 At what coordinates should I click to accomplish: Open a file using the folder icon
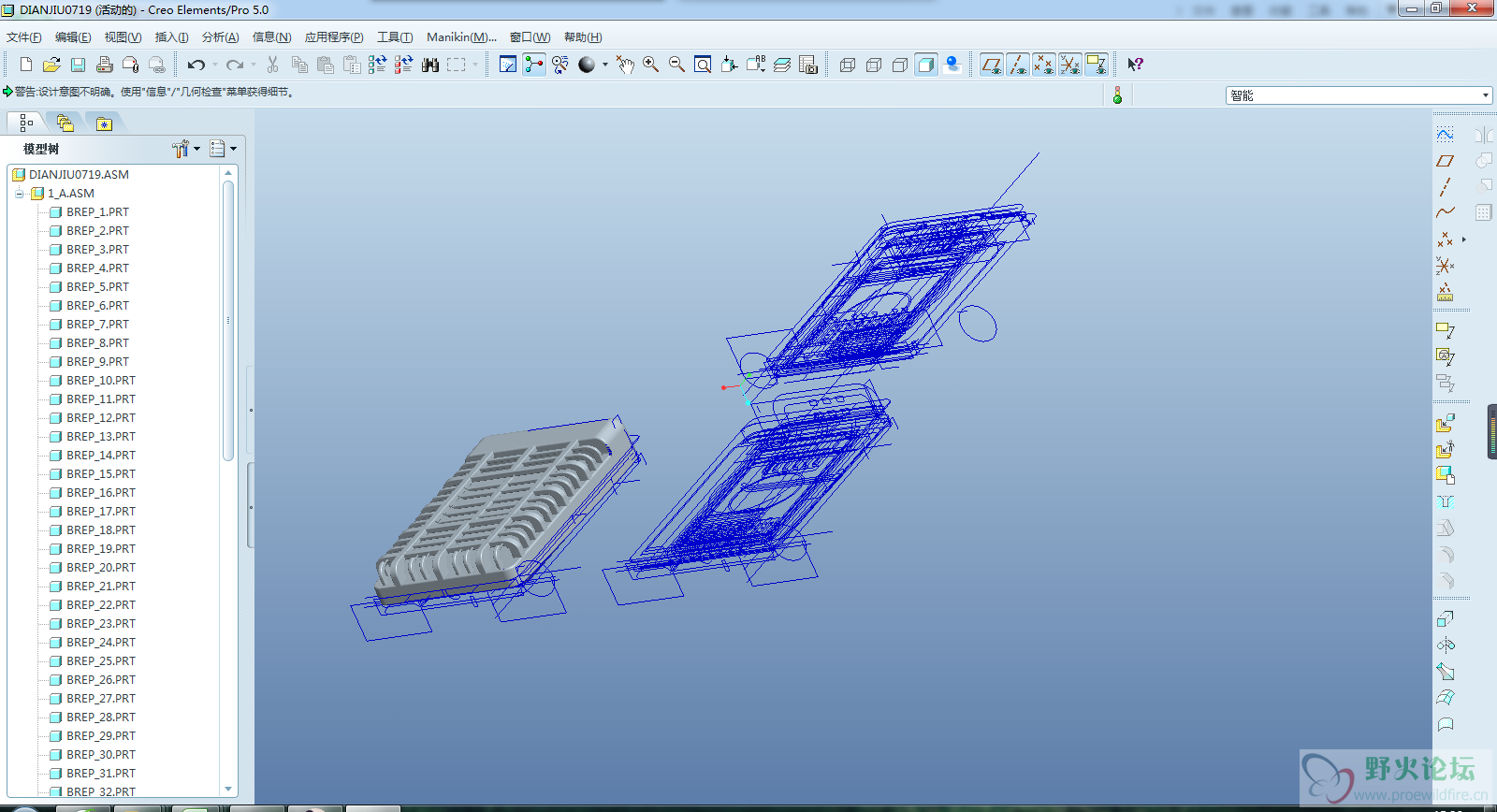(51, 65)
